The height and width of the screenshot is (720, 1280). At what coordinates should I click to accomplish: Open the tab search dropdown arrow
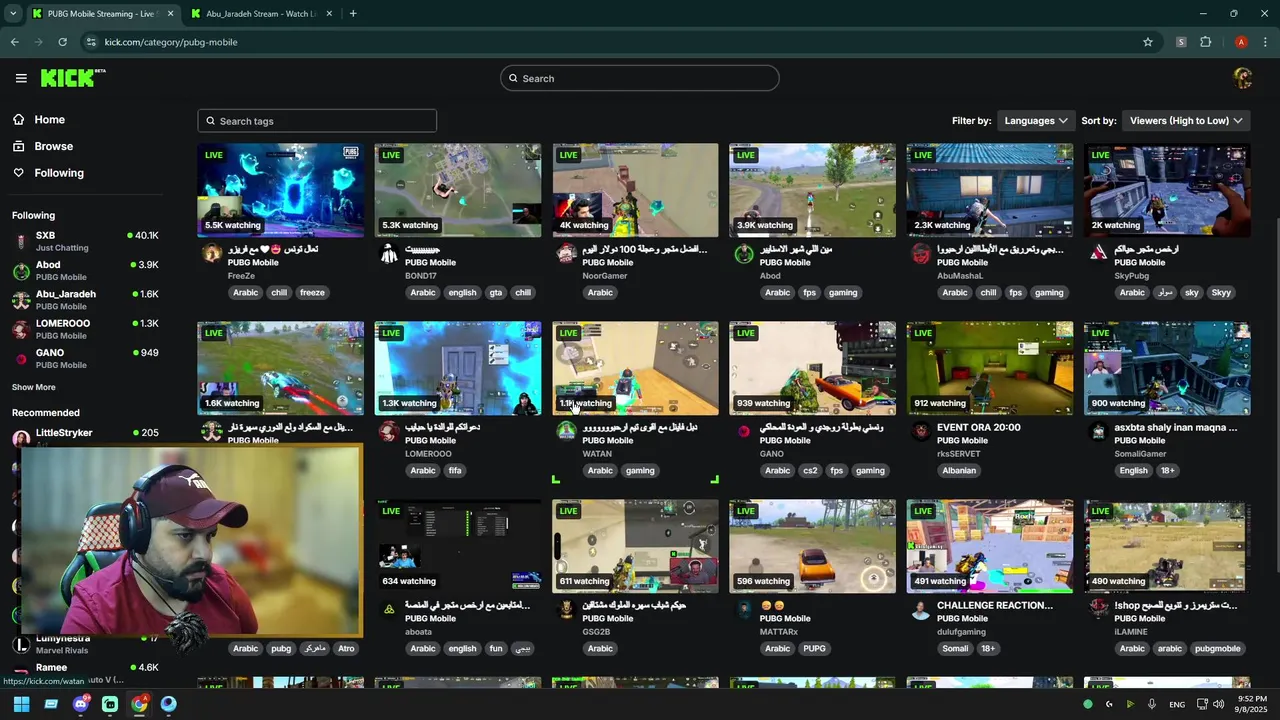(x=12, y=14)
